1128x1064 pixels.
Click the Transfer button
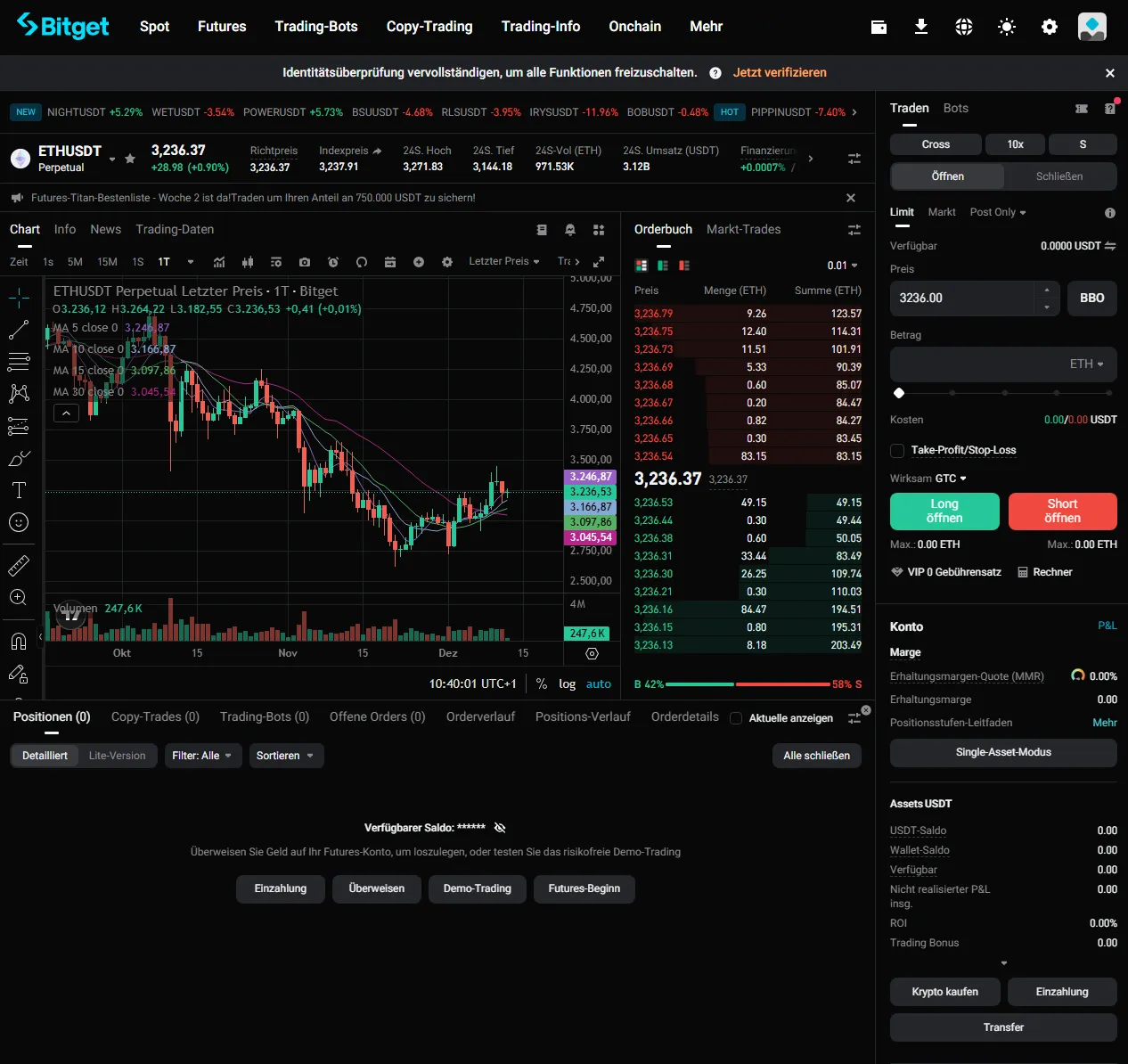[1003, 1027]
